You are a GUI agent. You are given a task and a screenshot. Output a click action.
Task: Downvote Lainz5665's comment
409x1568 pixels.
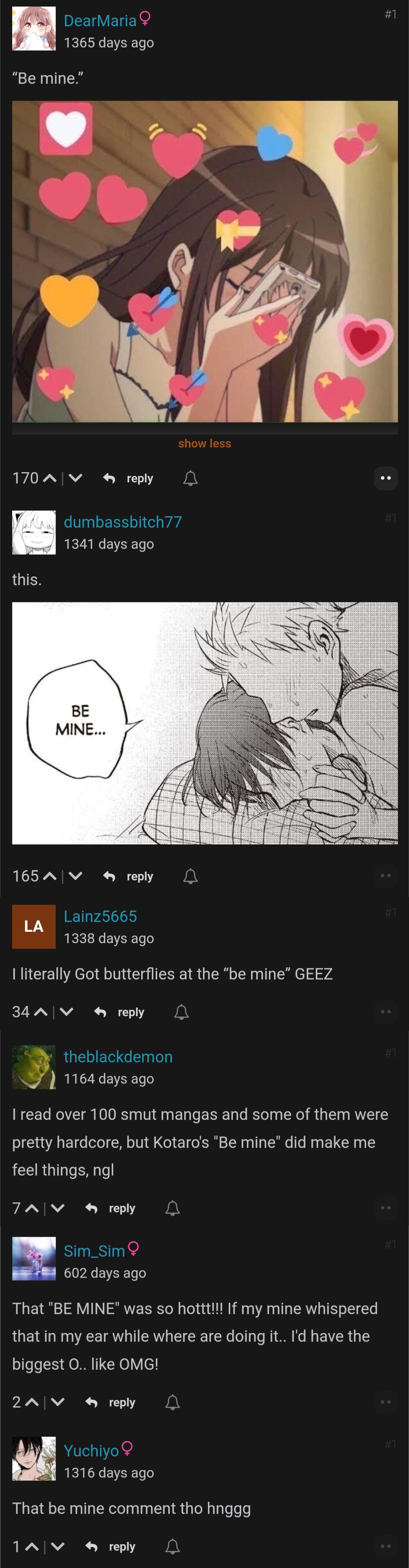click(x=67, y=1012)
